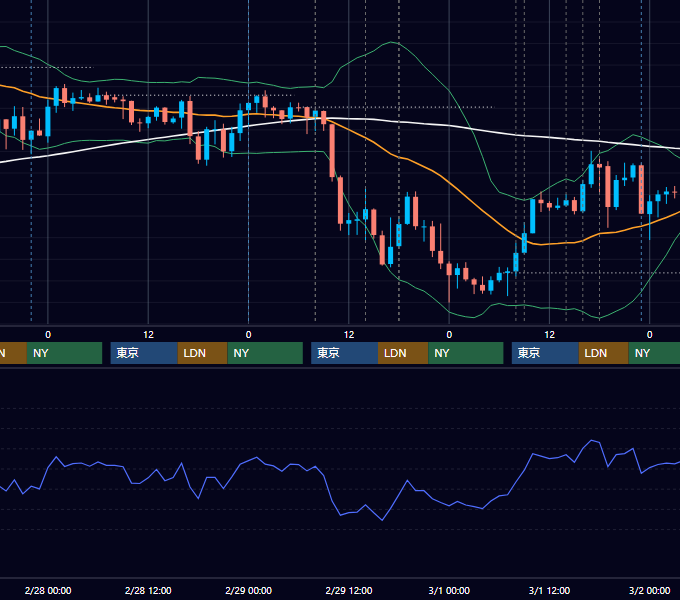Click the 3/2 00:00 date label

pyautogui.click(x=649, y=590)
